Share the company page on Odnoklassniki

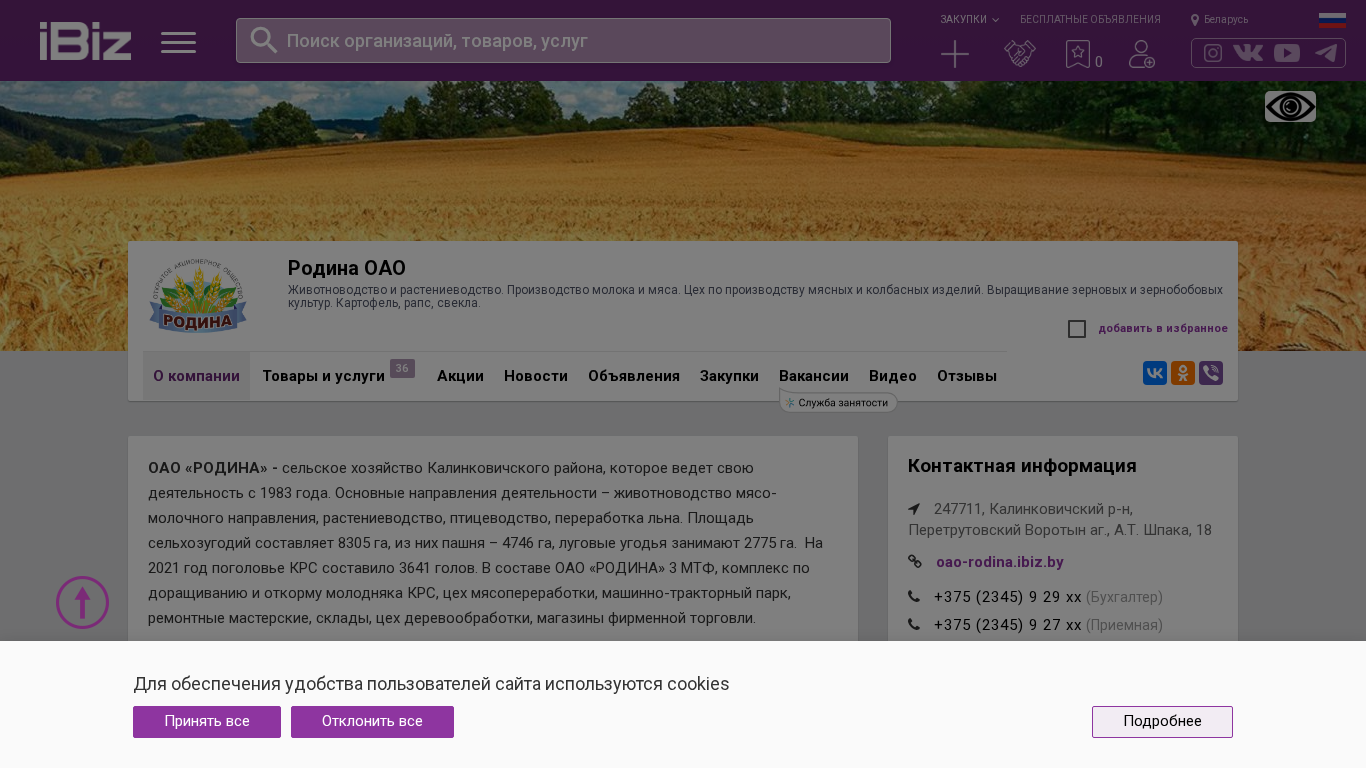(1183, 373)
